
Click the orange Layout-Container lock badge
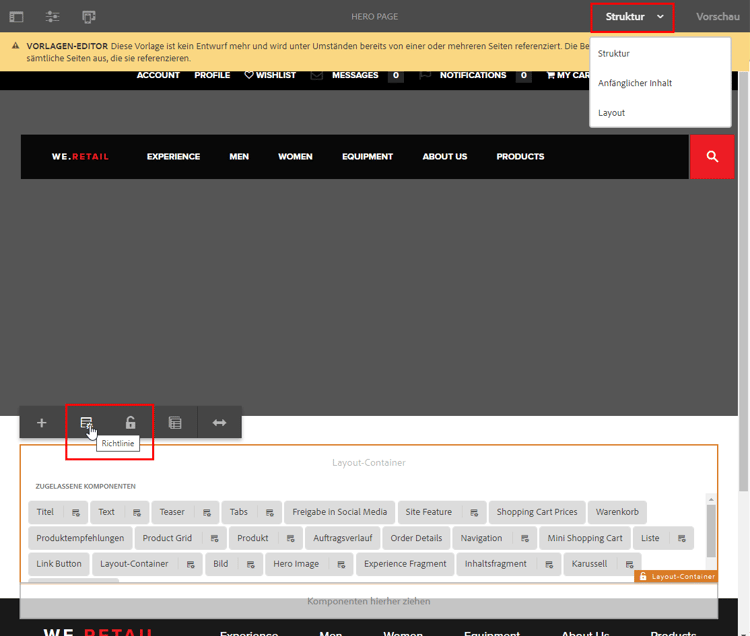tap(675, 576)
